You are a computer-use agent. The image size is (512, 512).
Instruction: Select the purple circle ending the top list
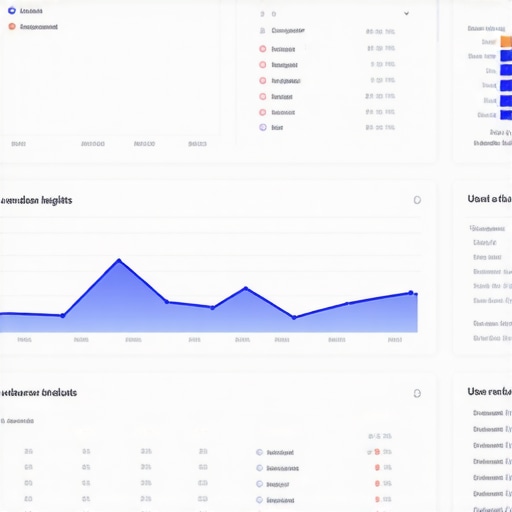tap(263, 127)
